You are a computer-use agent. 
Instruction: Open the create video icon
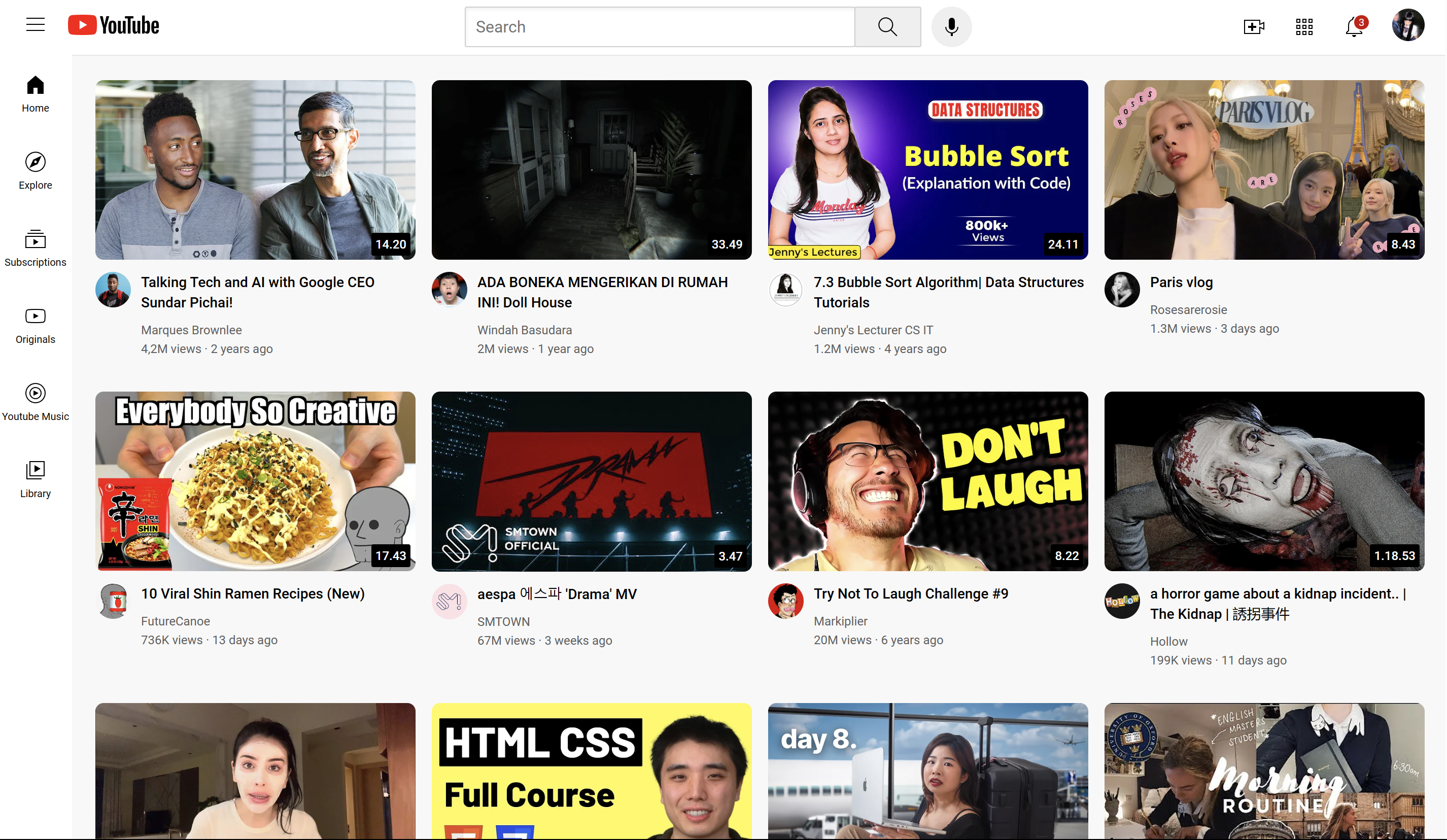coord(1254,27)
